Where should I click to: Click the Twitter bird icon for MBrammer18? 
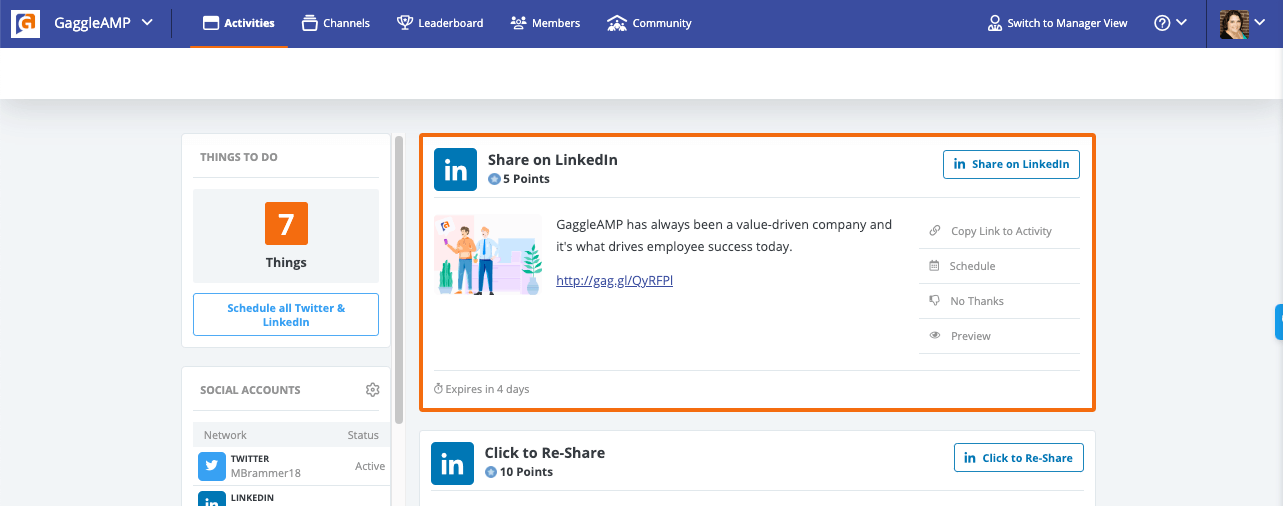(212, 466)
